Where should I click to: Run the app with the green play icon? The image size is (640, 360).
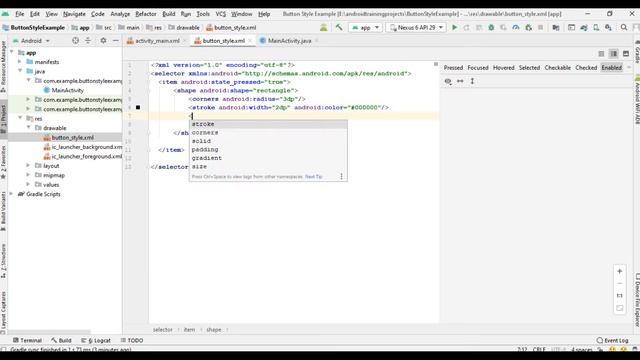coord(454,27)
